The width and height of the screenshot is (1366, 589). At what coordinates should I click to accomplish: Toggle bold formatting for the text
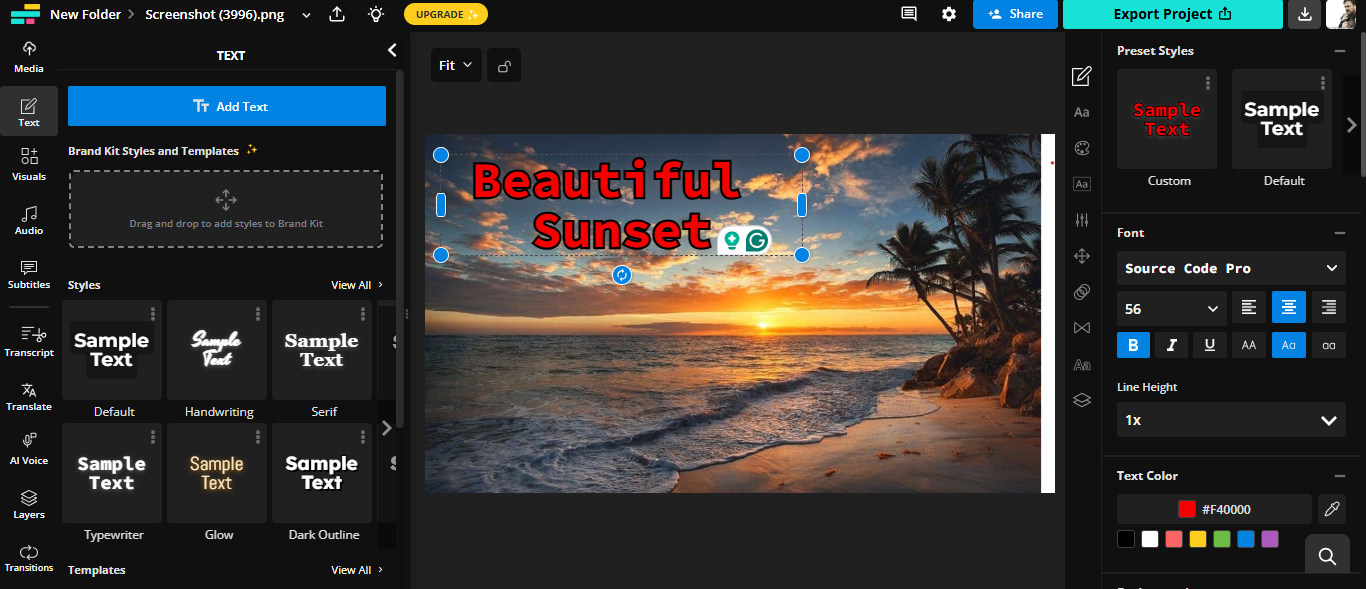(1133, 344)
